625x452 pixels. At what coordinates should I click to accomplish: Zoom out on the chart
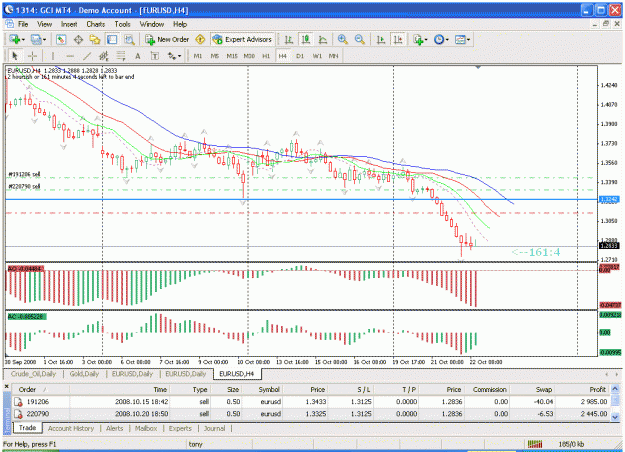tap(360, 39)
